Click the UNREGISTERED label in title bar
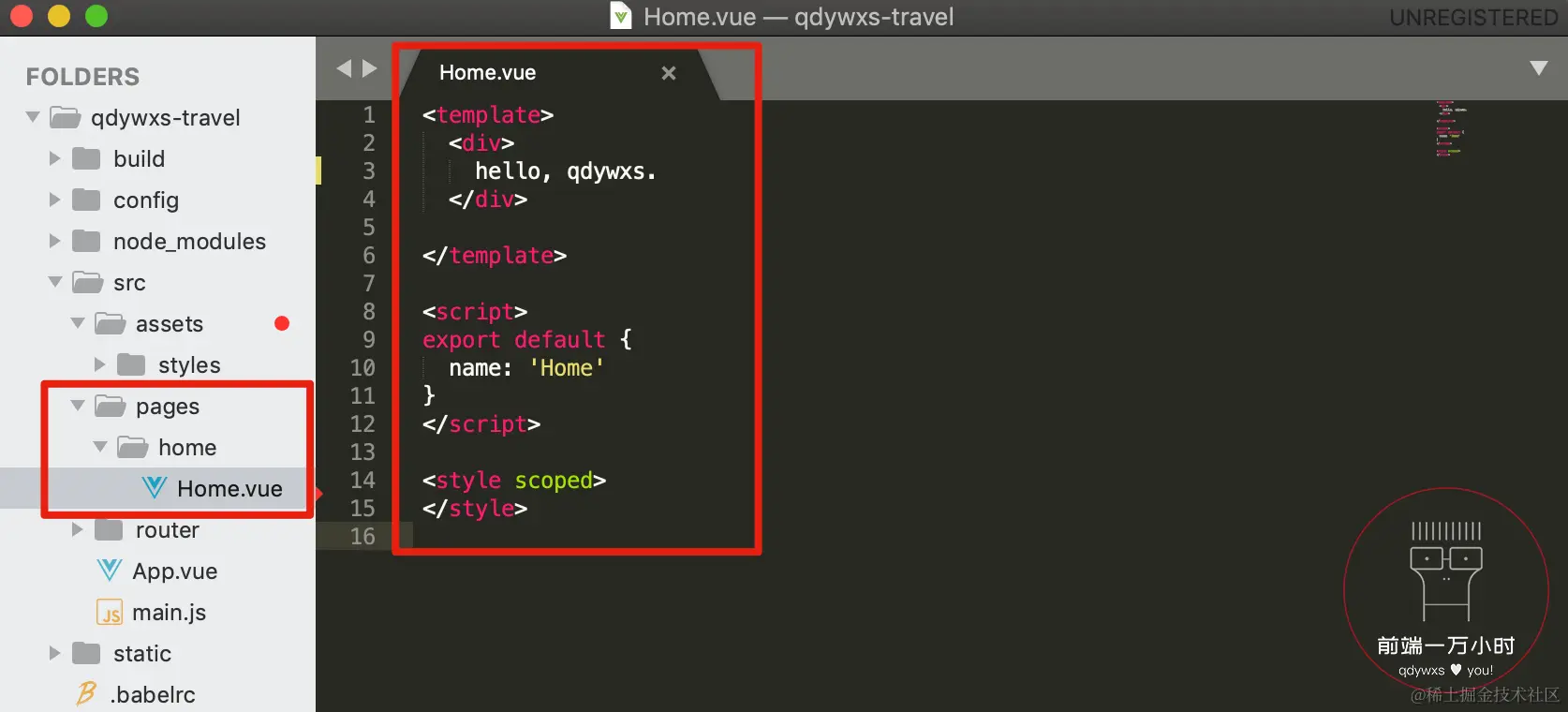 coord(1473,18)
